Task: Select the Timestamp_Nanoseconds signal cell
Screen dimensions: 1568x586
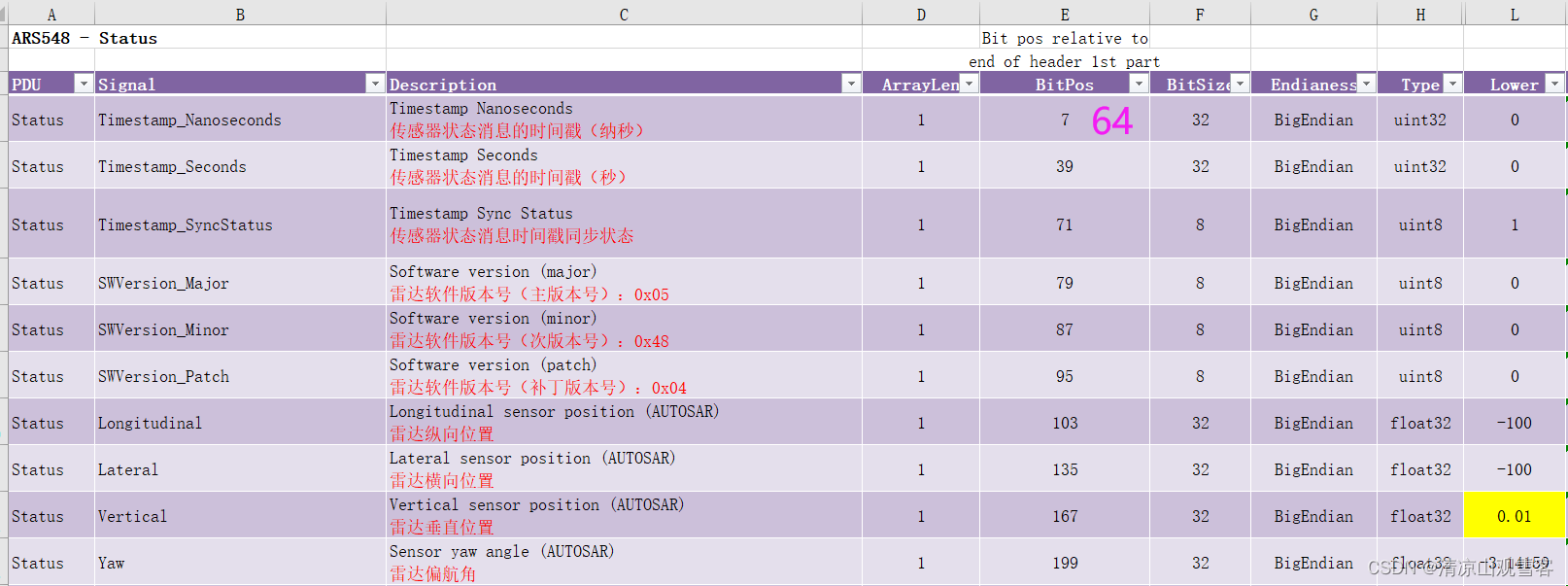Action: pyautogui.click(x=240, y=120)
